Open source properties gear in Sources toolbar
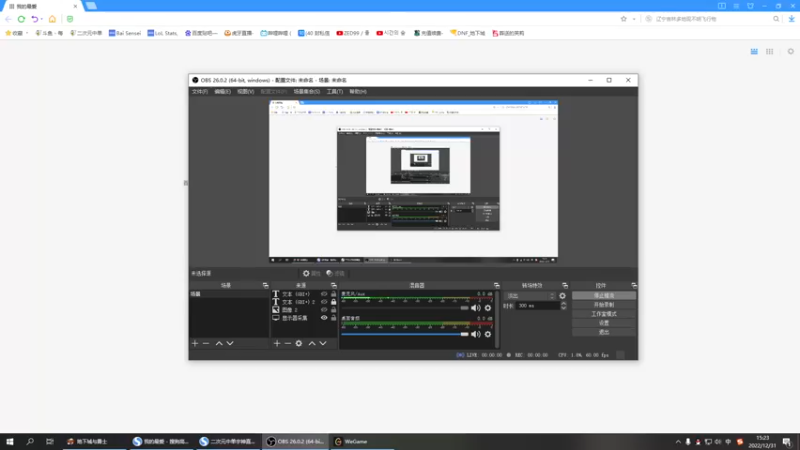800x450 pixels. 299,343
